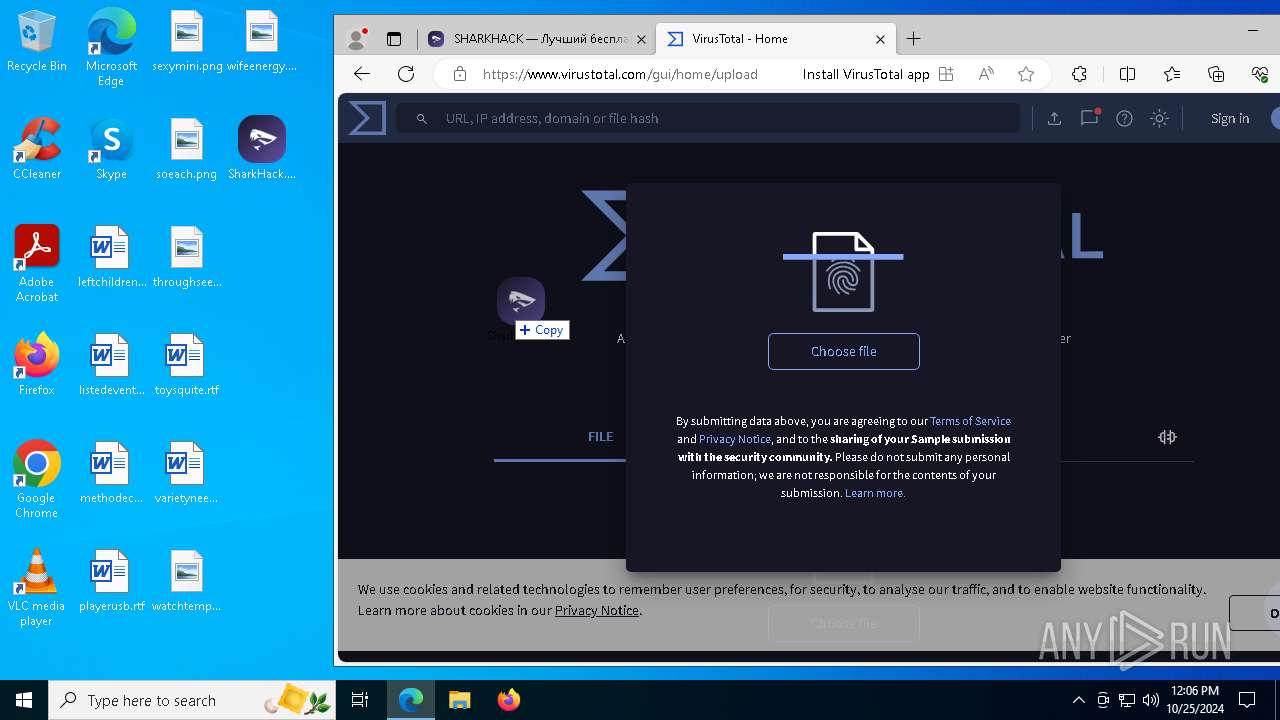Screen dimensions: 1280x720
Task: Open Privacy Notice link in cookie banner
Action: [597, 610]
